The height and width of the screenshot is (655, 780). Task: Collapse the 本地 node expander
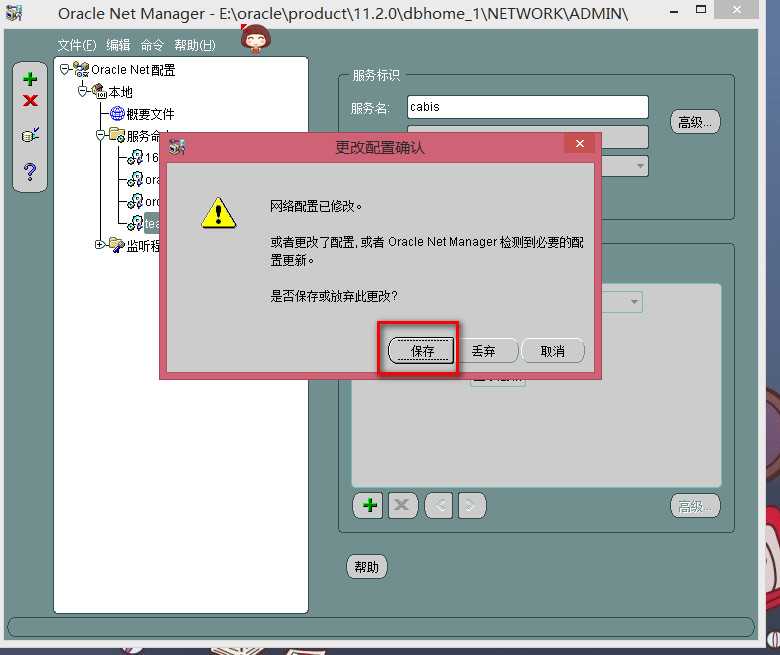[83, 91]
